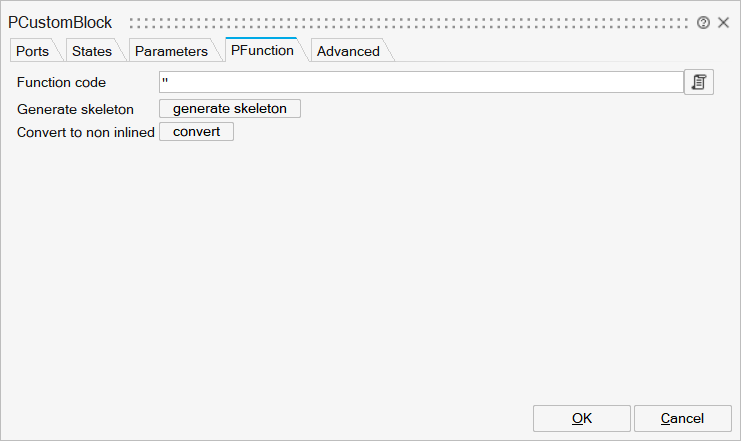Open the function code script editor
The image size is (741, 441).
coord(699,82)
